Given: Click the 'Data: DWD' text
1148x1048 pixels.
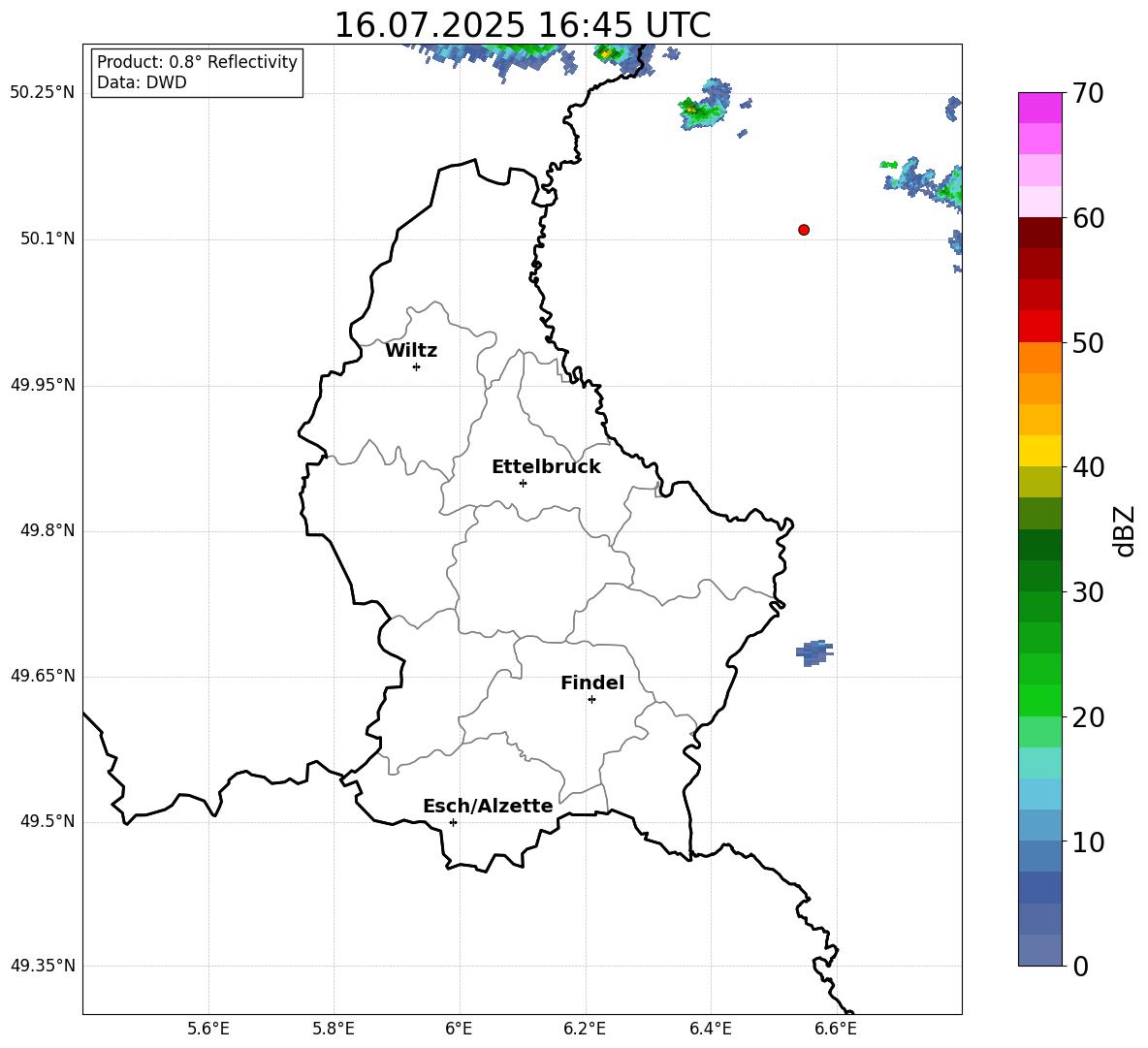Looking at the screenshot, I should pyautogui.click(x=142, y=82).
